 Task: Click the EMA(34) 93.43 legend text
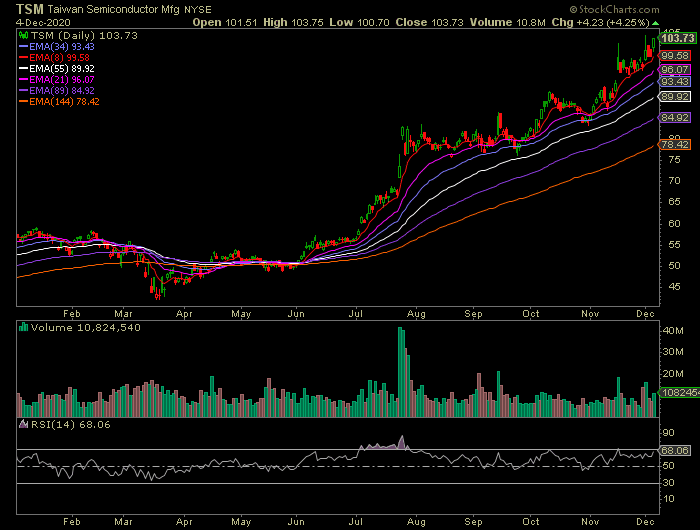(62, 46)
